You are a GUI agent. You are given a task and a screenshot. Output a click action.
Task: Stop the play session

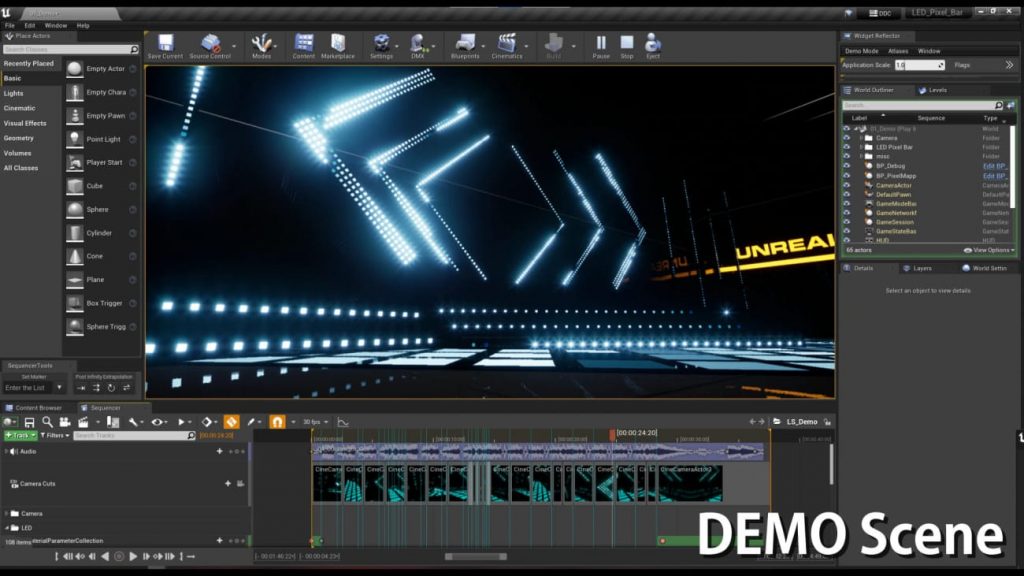pyautogui.click(x=627, y=43)
